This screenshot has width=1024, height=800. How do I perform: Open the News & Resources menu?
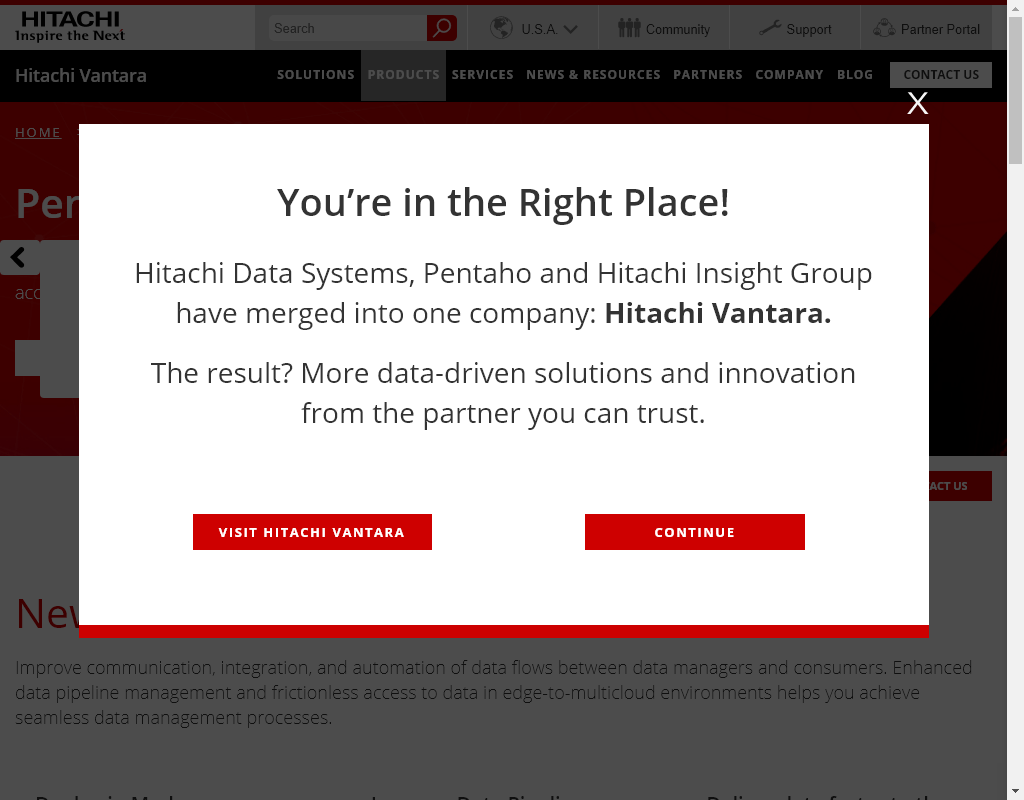594,75
